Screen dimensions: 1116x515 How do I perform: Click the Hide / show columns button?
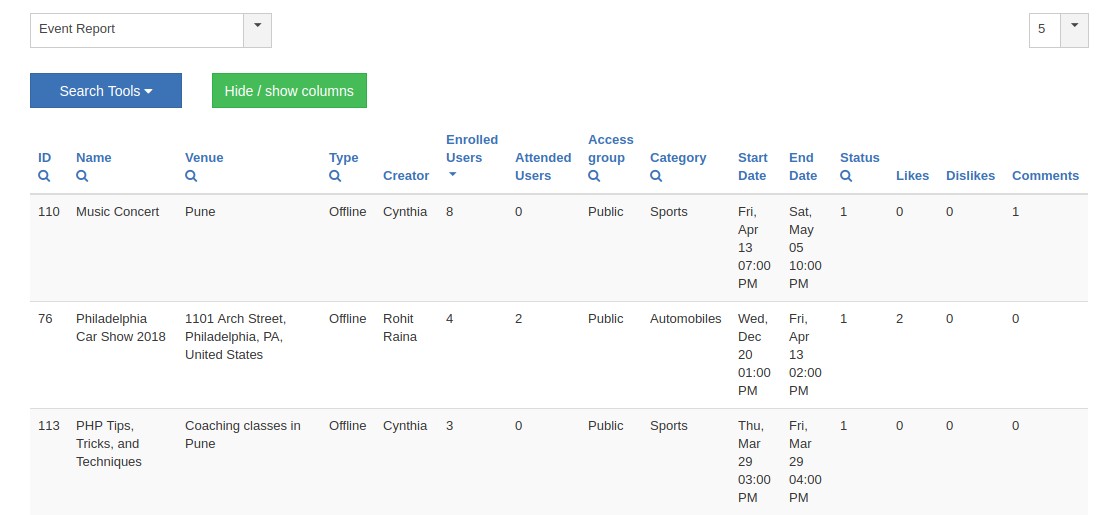tap(289, 91)
